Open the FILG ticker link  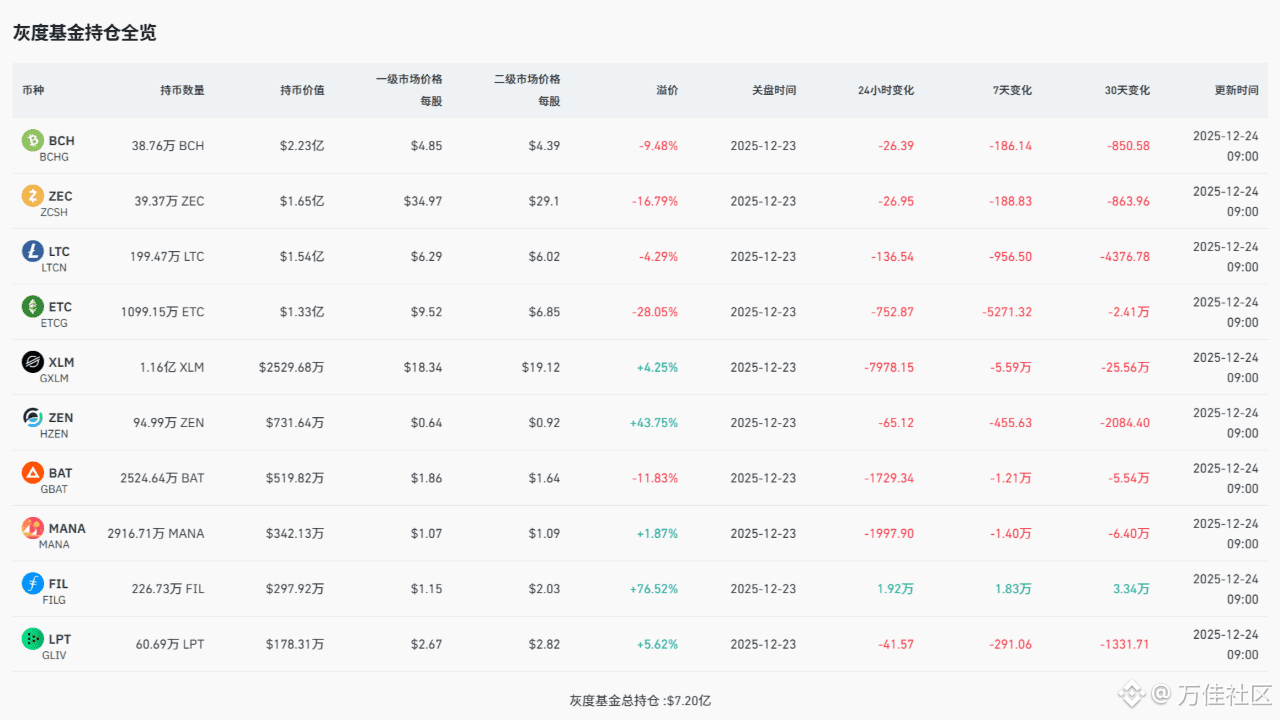coord(53,600)
